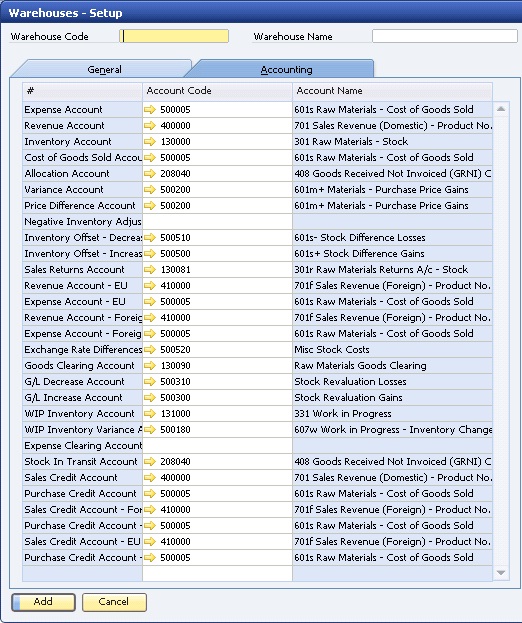Open link arrow in Revenue Account - EU row
This screenshot has width=522, height=623.
coord(150,286)
